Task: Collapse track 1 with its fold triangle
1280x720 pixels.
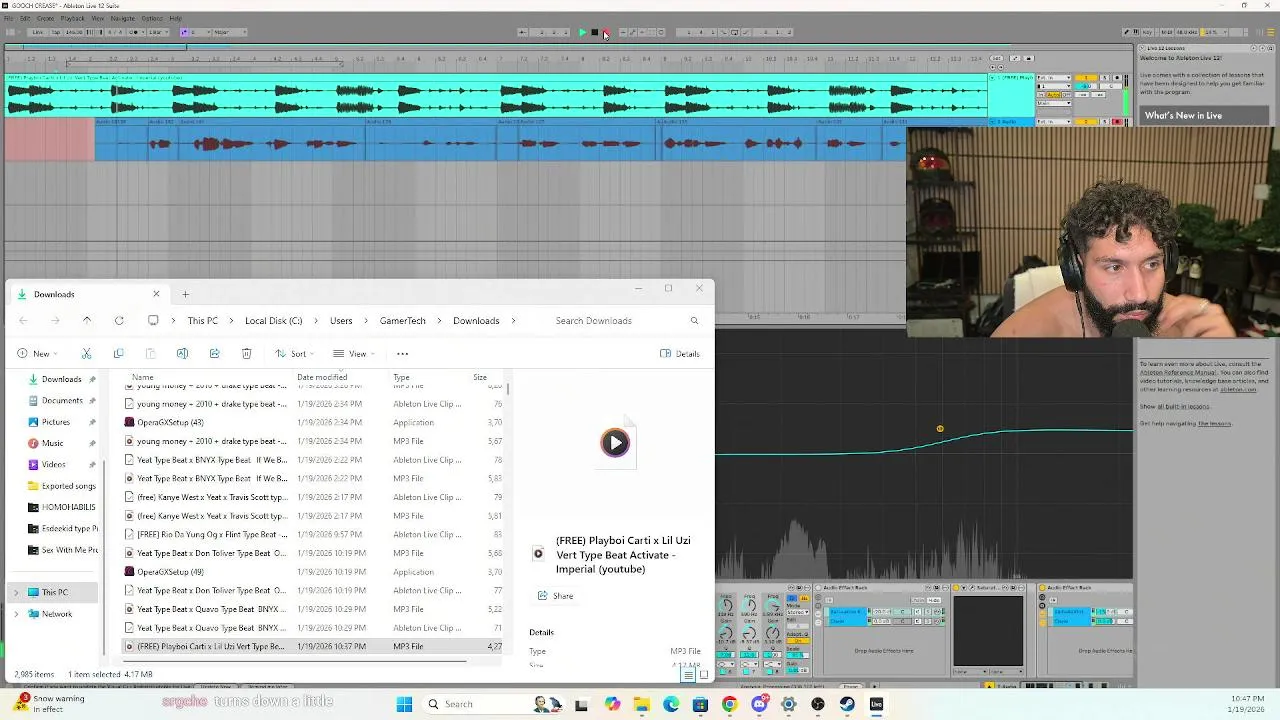Action: pos(993,77)
